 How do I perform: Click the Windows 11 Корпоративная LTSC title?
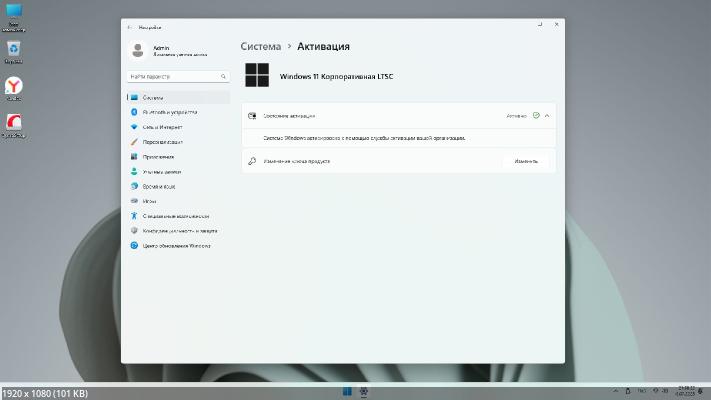336,76
